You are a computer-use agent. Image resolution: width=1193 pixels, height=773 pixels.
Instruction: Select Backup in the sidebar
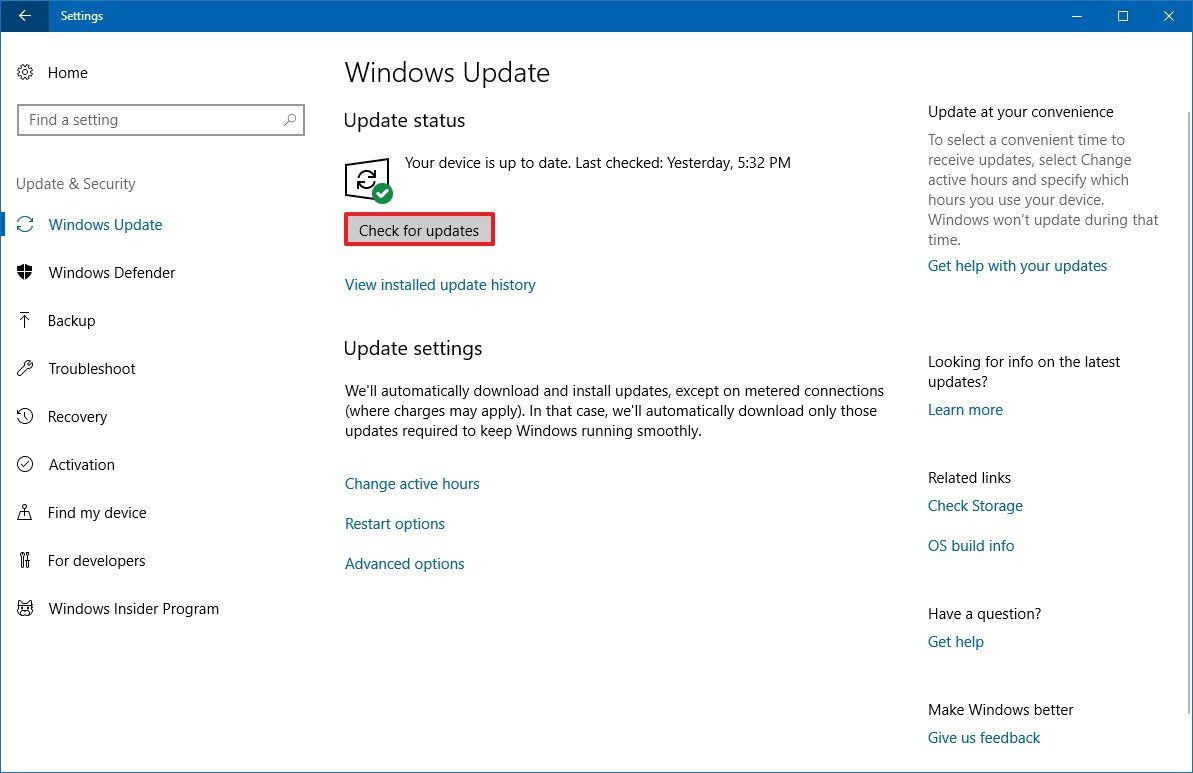click(x=72, y=320)
